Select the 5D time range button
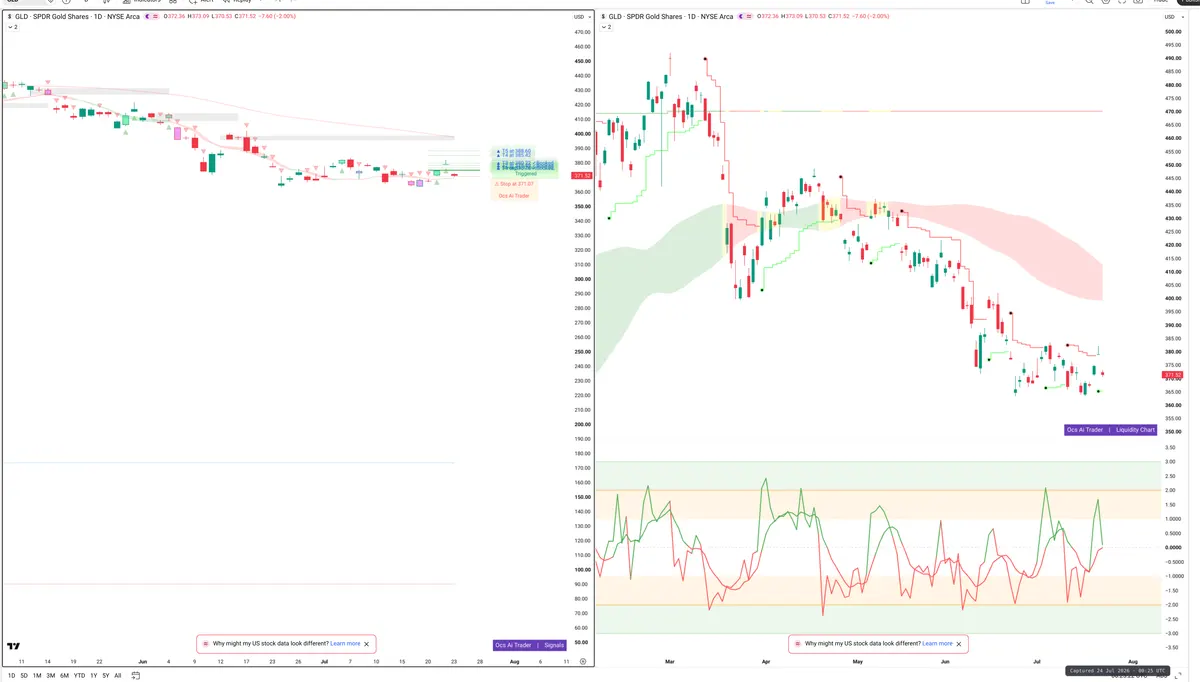 coord(24,676)
